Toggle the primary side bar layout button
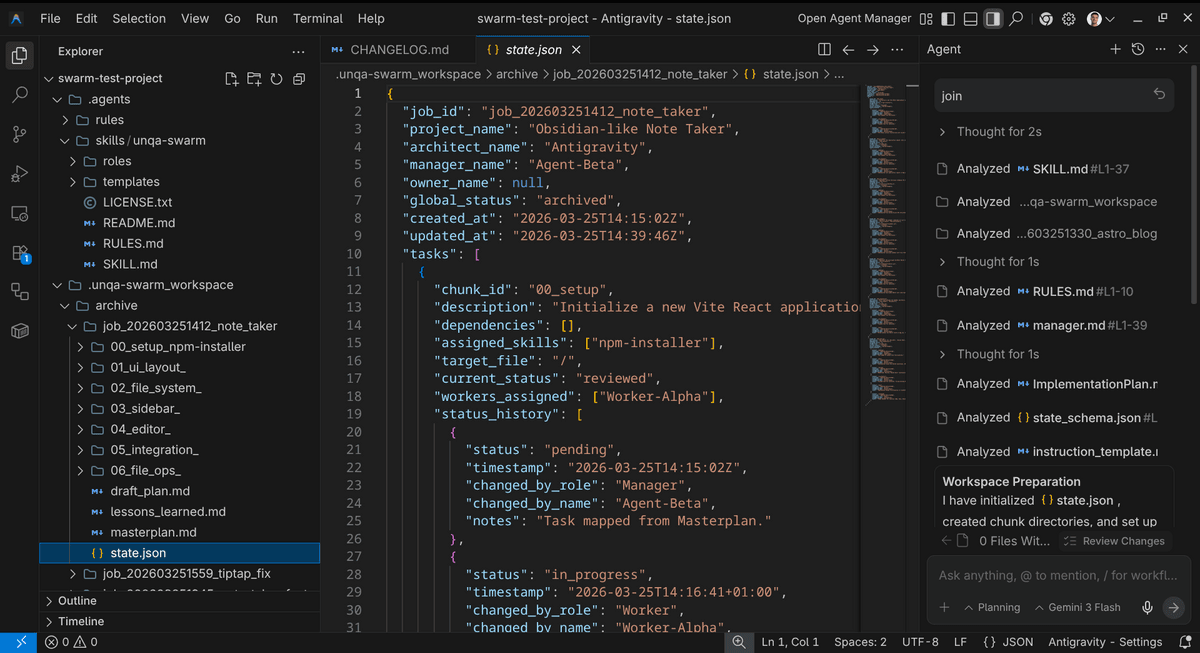 [947, 19]
